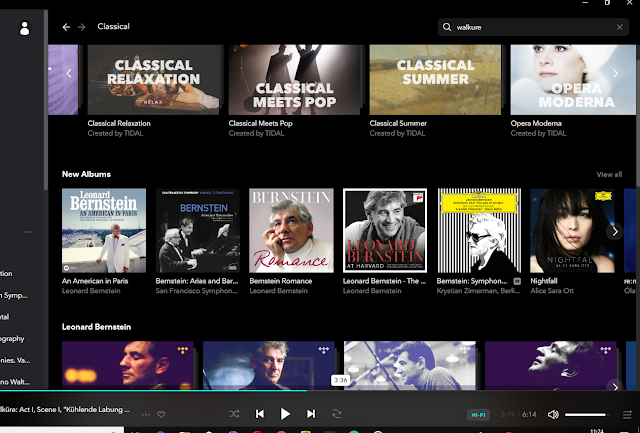Open sidebar three-dots options

pos(27,232)
